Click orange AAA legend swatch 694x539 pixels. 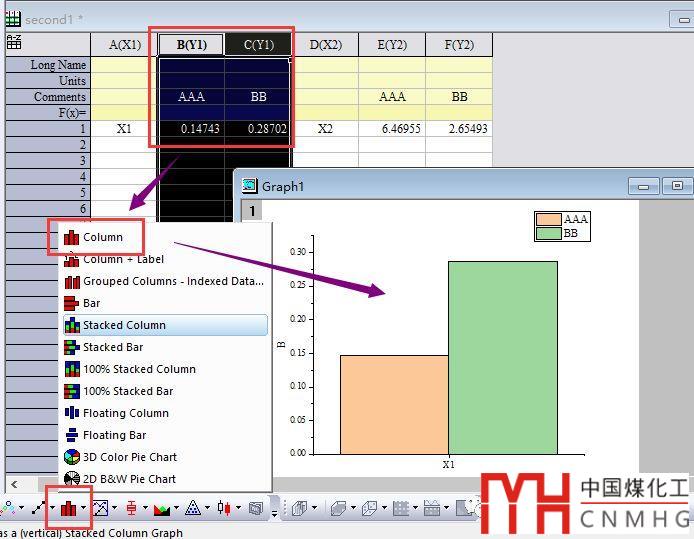pyautogui.click(x=548, y=219)
